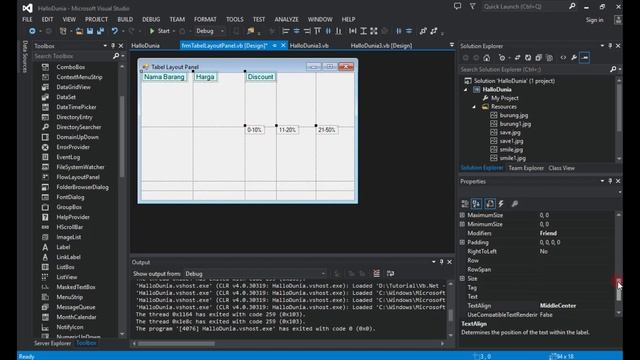Click Collapse All in Solution Explorer toolbar
The image size is (640, 360).
tap(539, 58)
